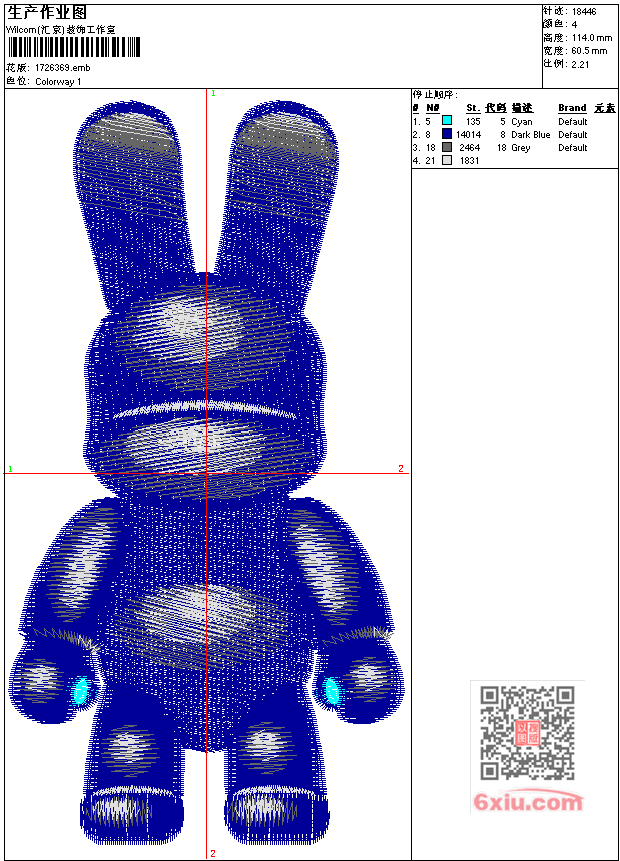Click the '色位:' label
Screen dimensions: 620x861
pos(18,82)
